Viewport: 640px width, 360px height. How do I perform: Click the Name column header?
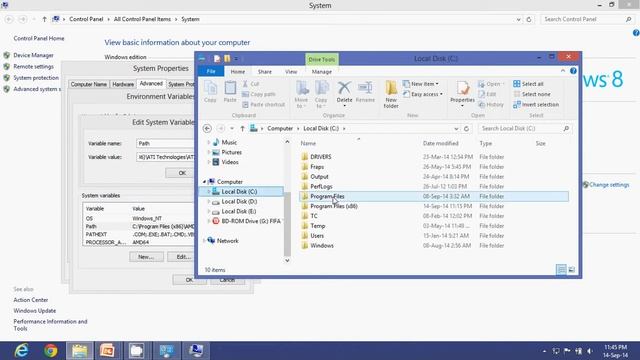click(x=308, y=143)
